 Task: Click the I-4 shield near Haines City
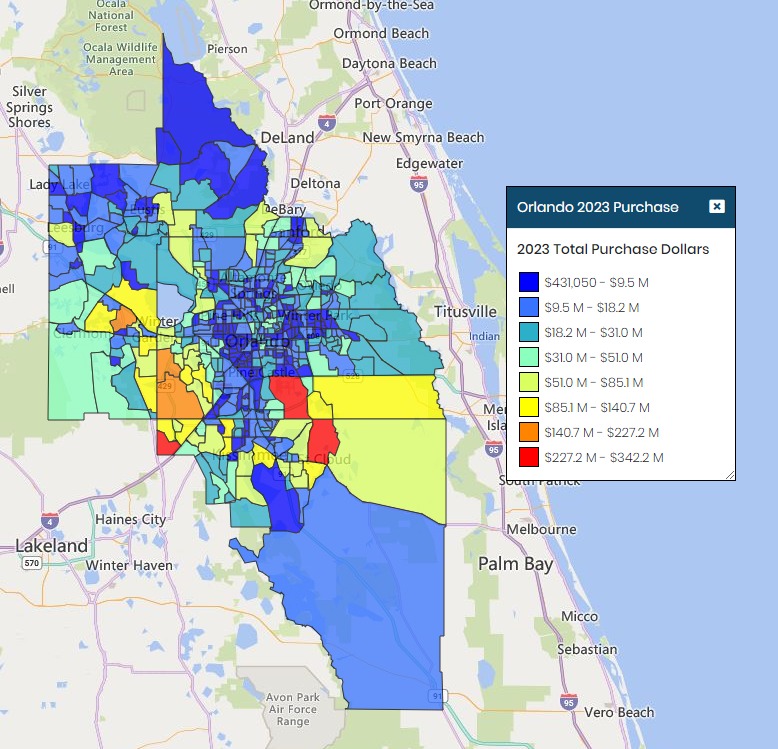point(50,521)
